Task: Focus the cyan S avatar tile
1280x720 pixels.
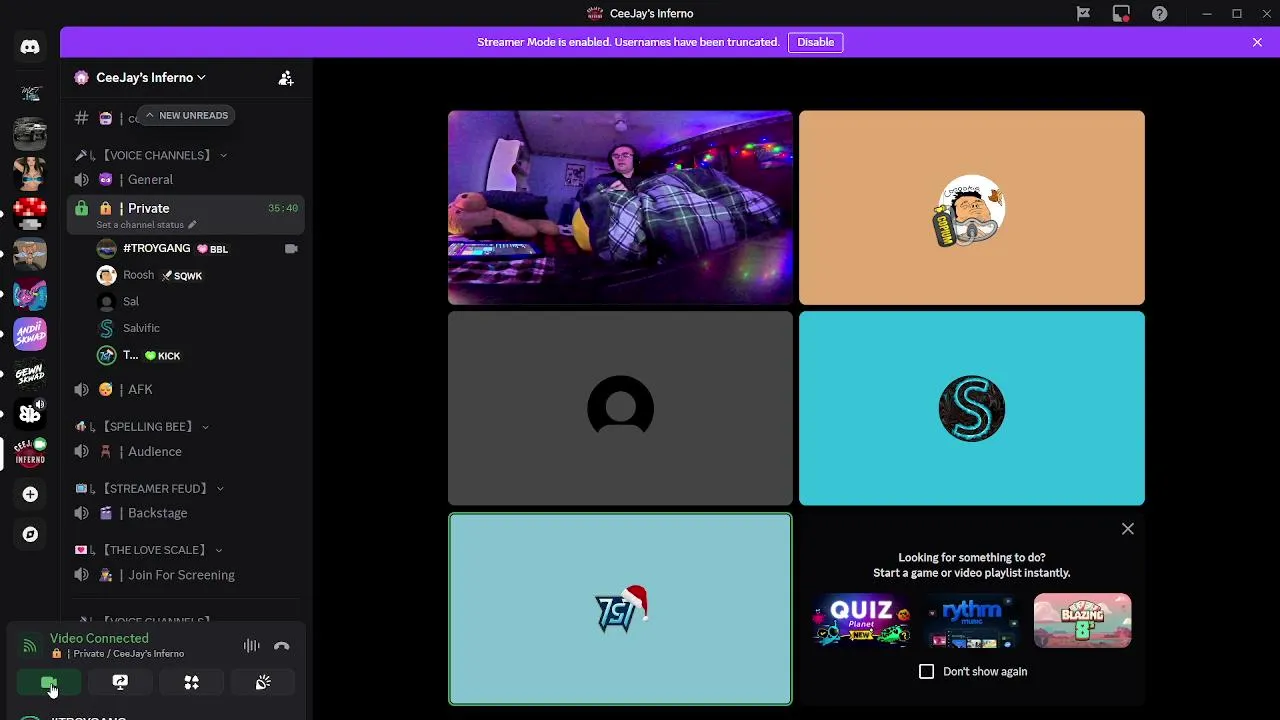Action: (x=972, y=408)
